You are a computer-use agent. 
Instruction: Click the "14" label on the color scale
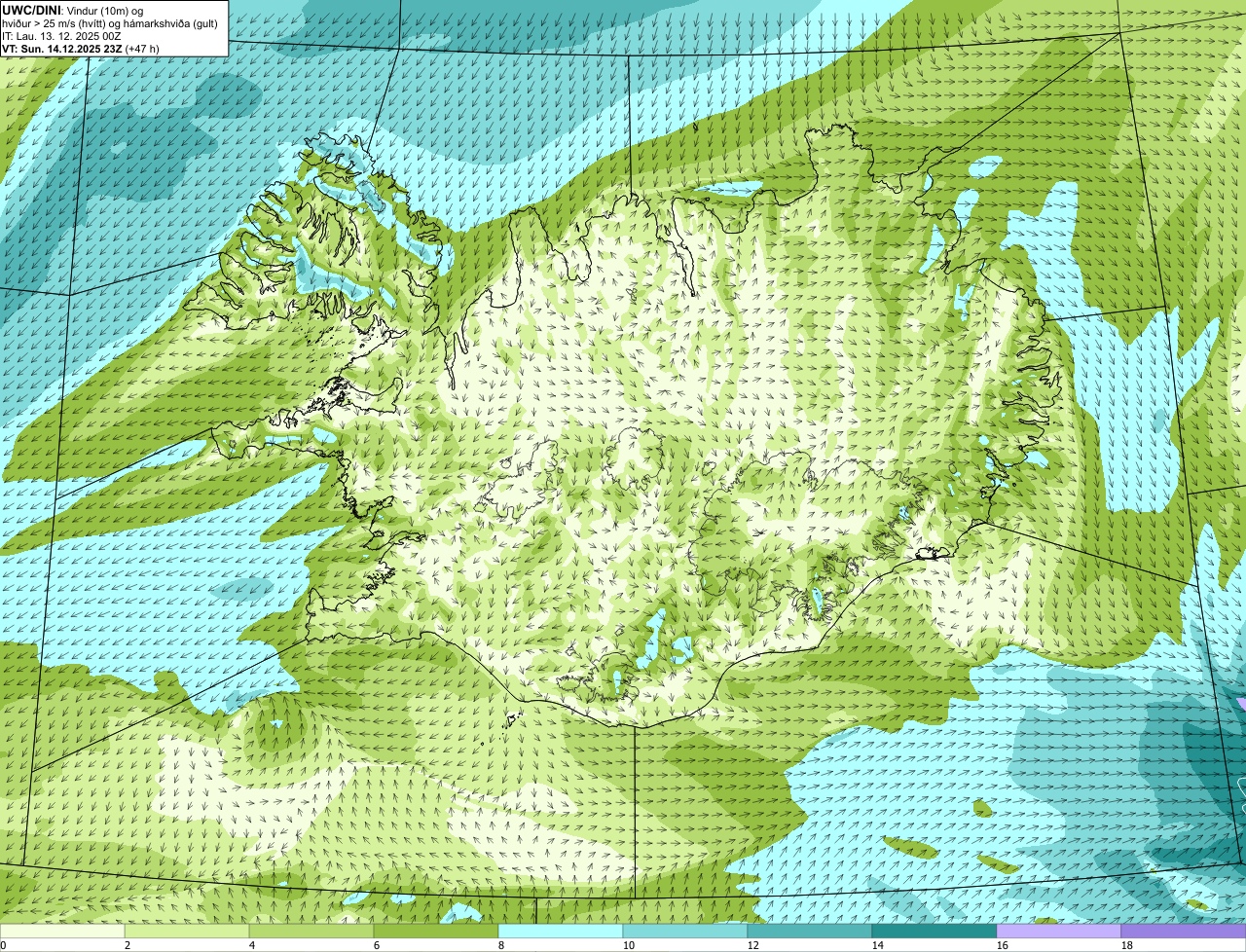[x=878, y=945]
